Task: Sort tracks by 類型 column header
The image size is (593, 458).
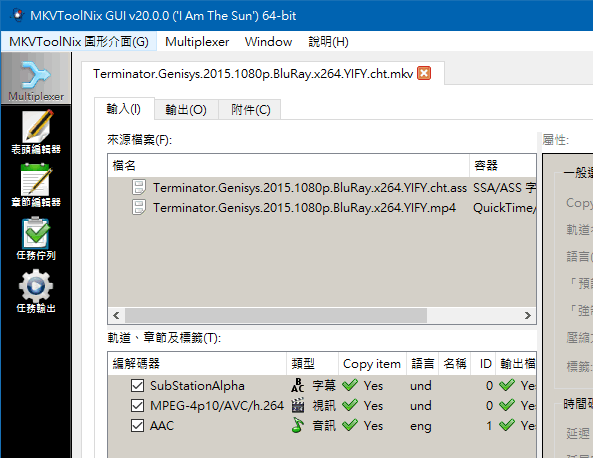Action: [312, 364]
